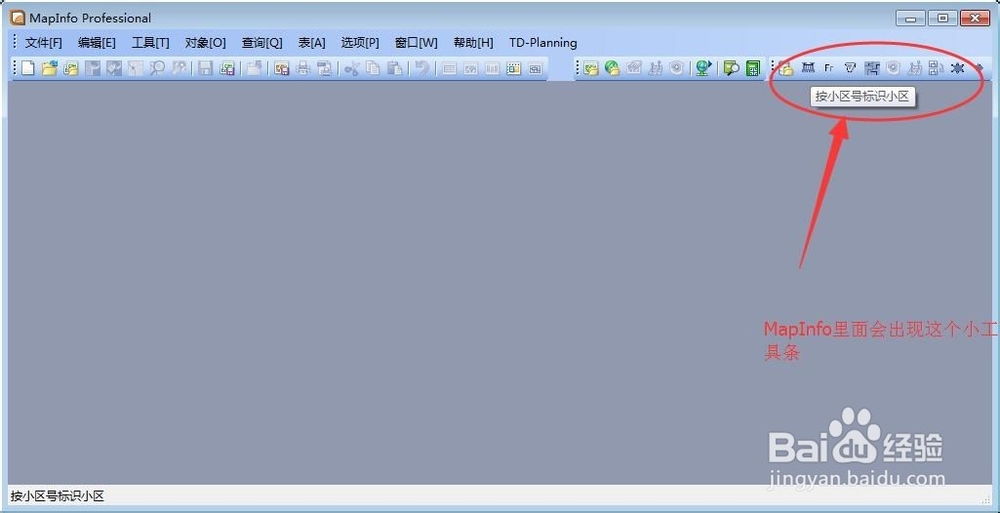1000x513 pixels.
Task: Click the Copy icon next to scissors
Action: point(373,68)
